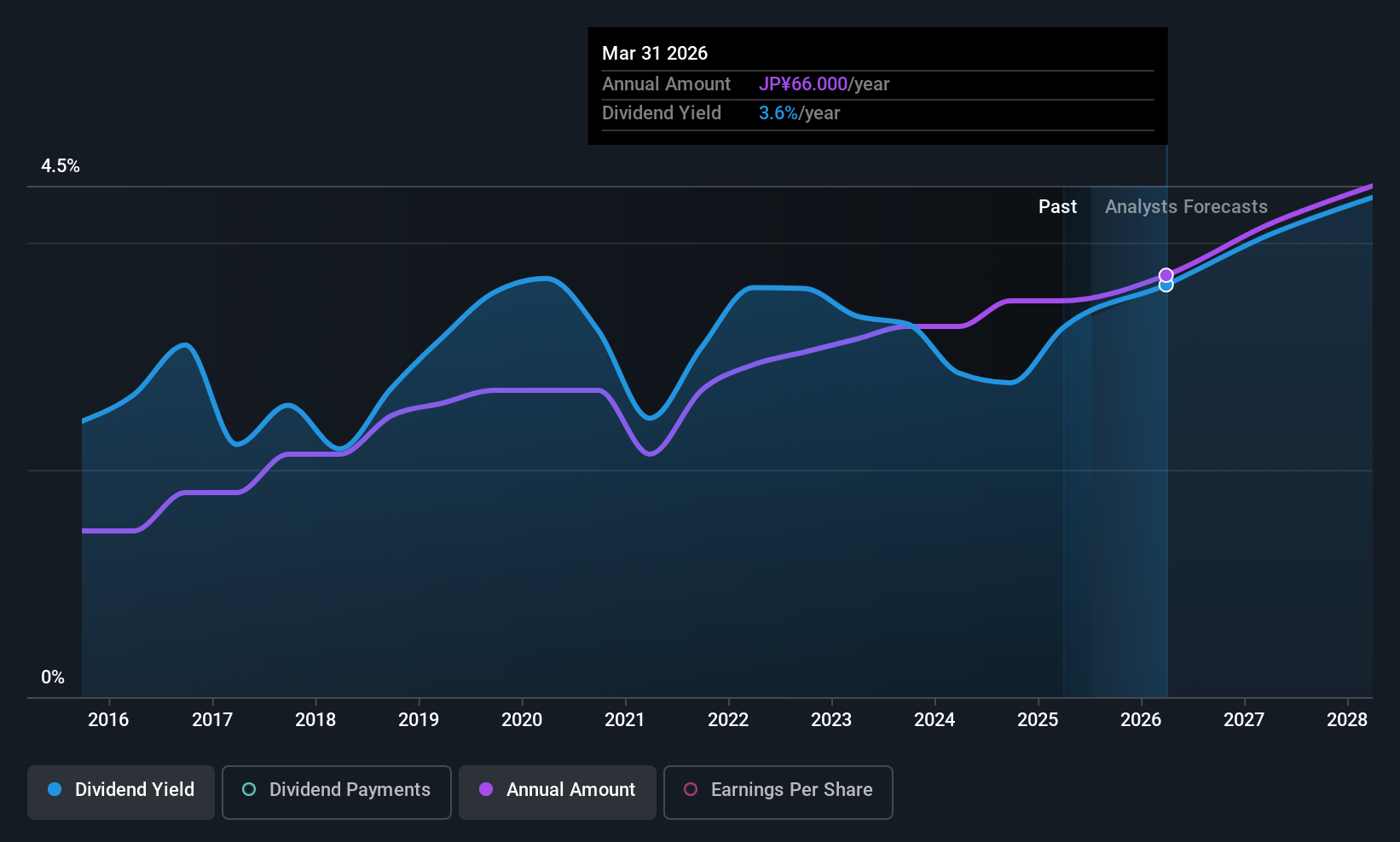Show the Earnings Per Share series
1400x842 pixels.
778,793
